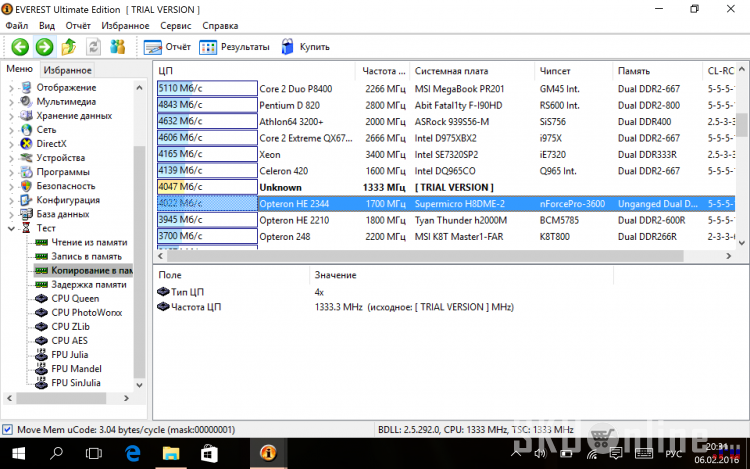Image resolution: width=750 pixels, height=469 pixels.
Task: Open the Справка menu
Action: [x=220, y=25]
